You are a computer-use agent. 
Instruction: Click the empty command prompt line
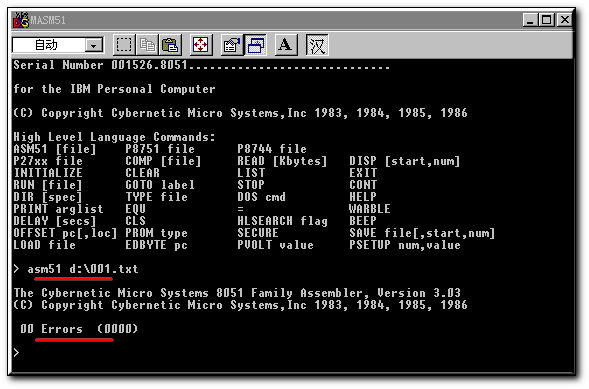click(292, 353)
